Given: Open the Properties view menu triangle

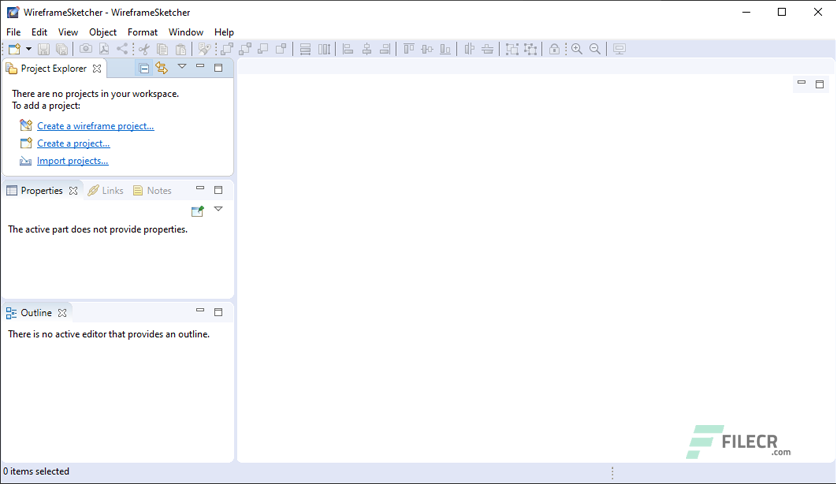Looking at the screenshot, I should tap(218, 209).
